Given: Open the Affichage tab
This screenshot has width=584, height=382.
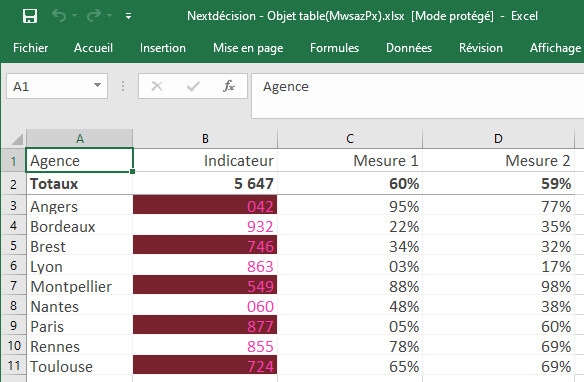Looking at the screenshot, I should [555, 48].
